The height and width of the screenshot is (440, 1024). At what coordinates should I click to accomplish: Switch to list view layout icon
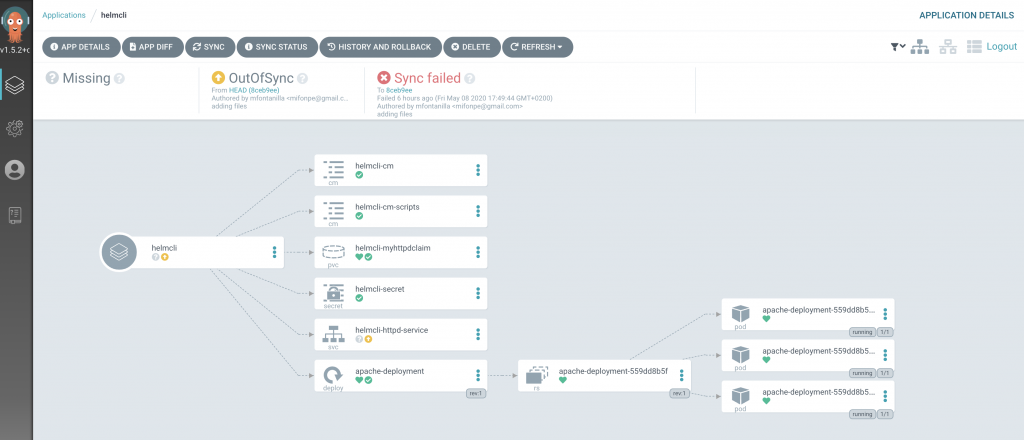(974, 47)
